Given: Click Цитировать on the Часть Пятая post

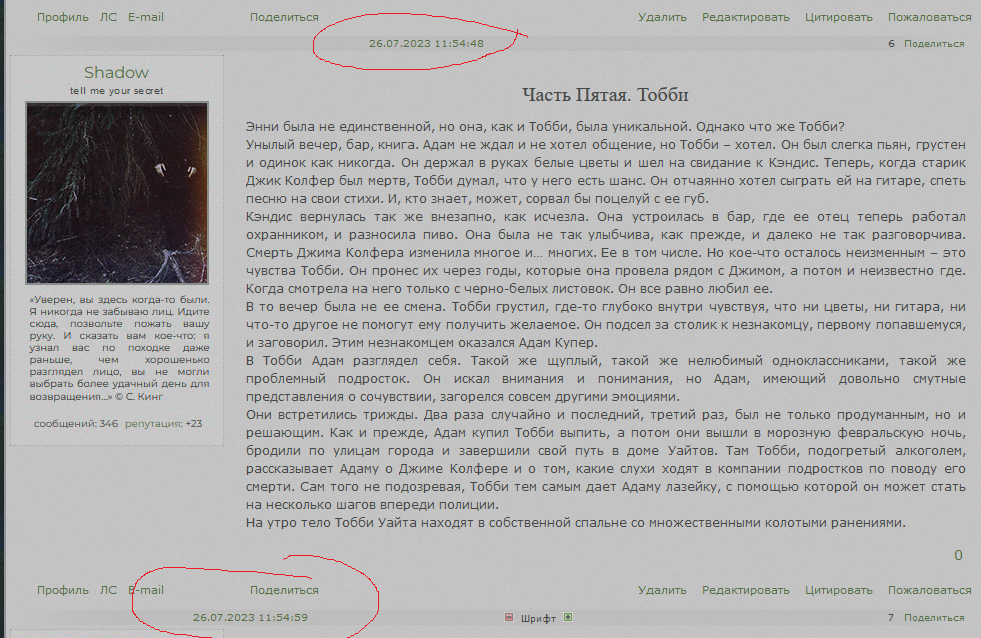Looking at the screenshot, I should pos(838,590).
